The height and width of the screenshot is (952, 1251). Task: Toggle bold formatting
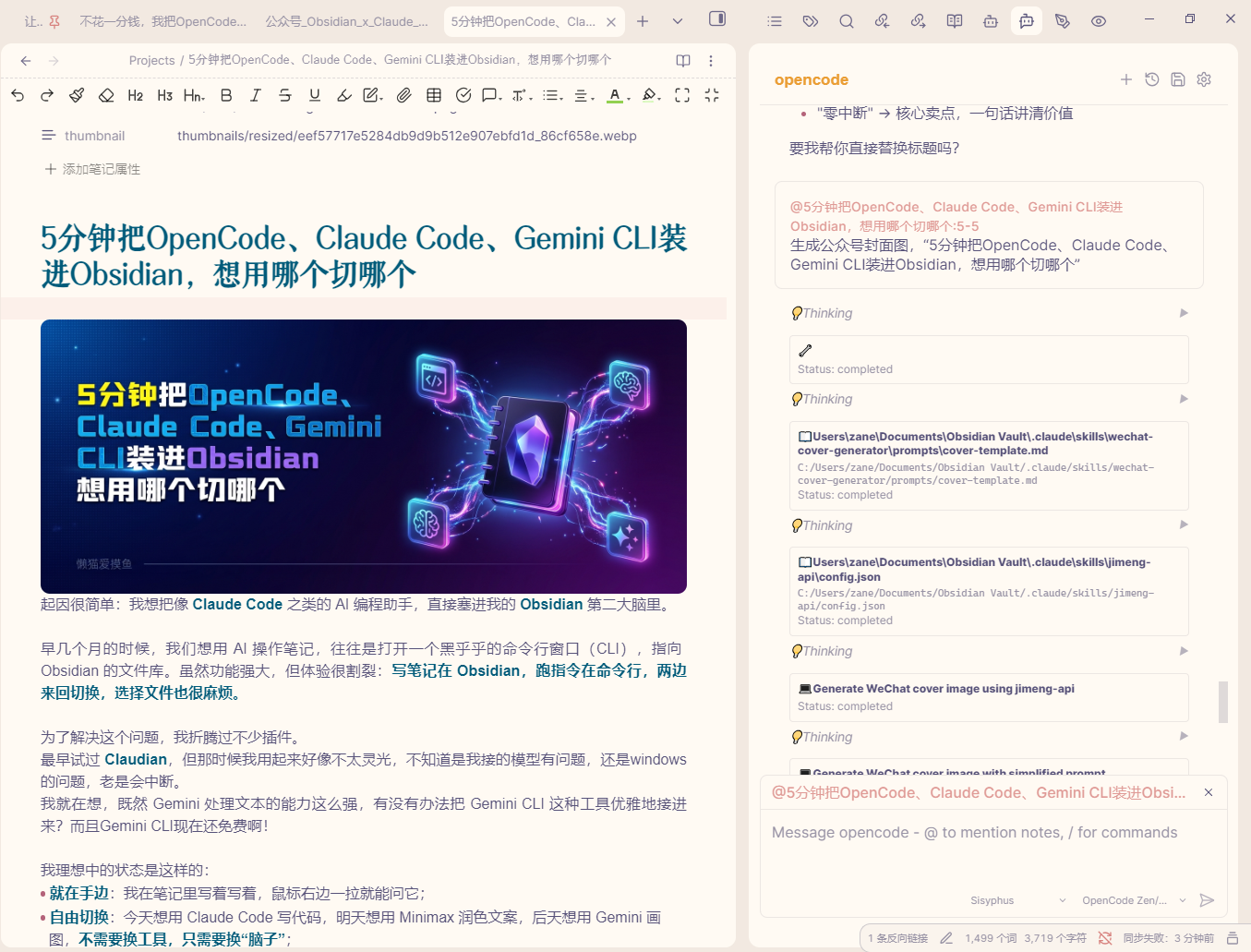pos(226,95)
